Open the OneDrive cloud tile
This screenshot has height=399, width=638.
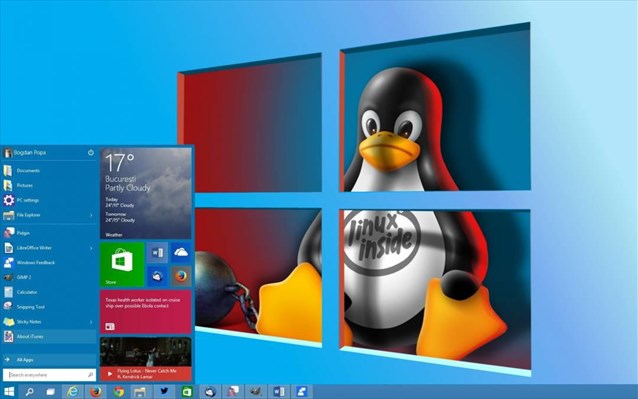tap(181, 253)
